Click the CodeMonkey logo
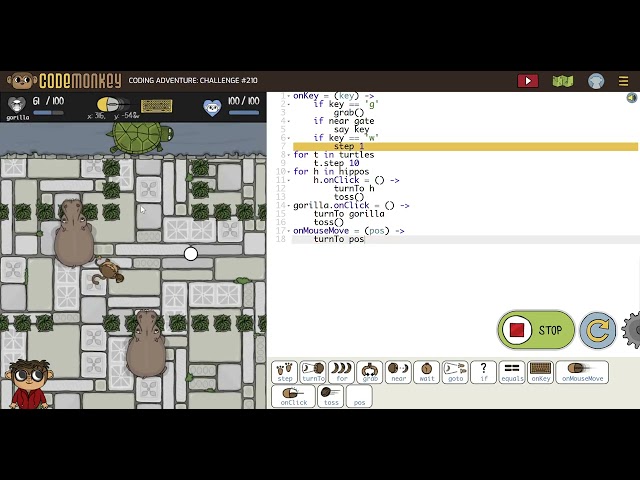This screenshot has height=480, width=640. tap(64, 81)
